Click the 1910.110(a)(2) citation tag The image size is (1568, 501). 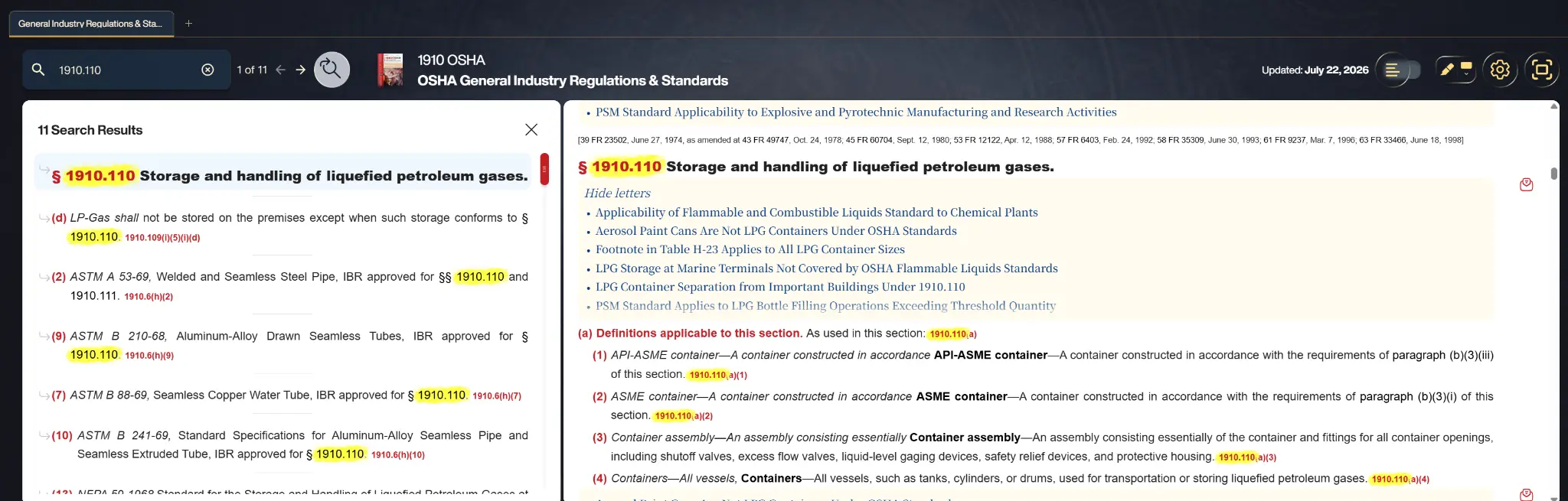[x=683, y=416]
